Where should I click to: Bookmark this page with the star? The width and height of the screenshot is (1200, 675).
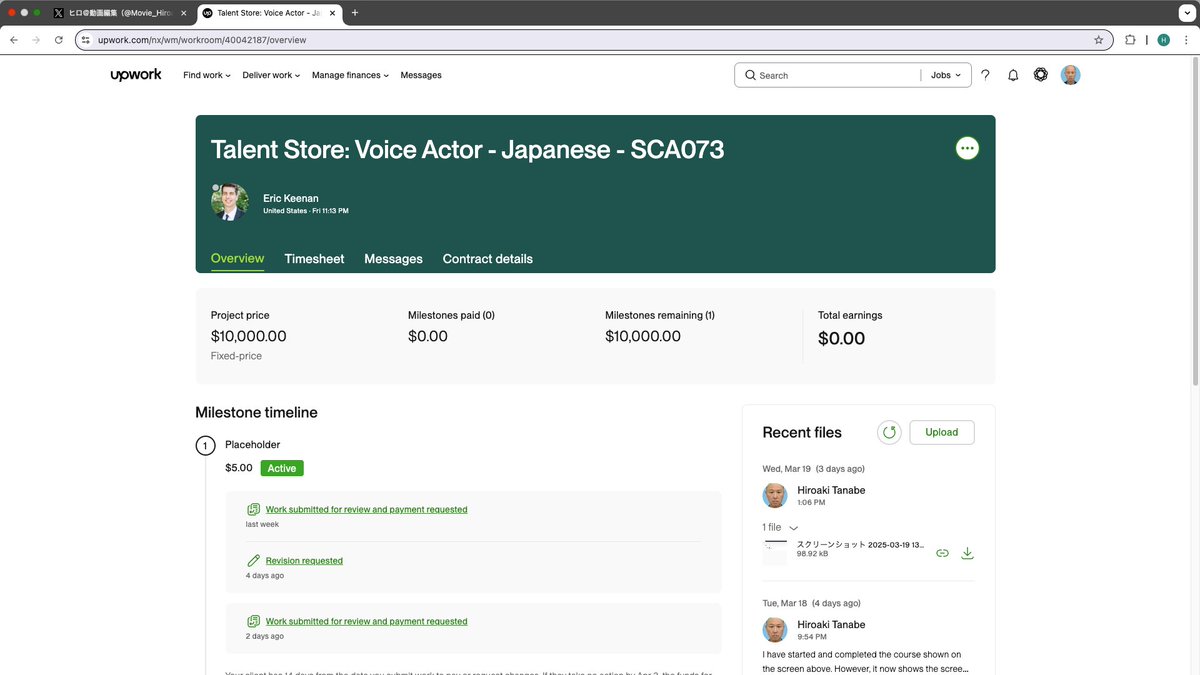[1098, 40]
